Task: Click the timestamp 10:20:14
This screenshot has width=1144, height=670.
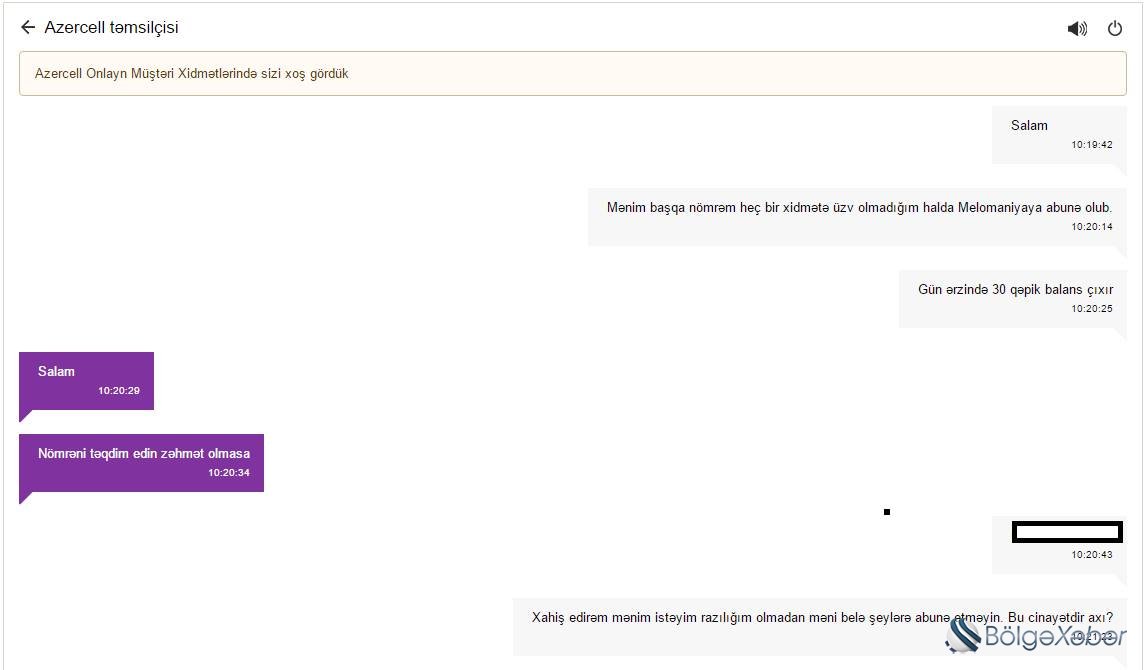Action: click(1091, 227)
